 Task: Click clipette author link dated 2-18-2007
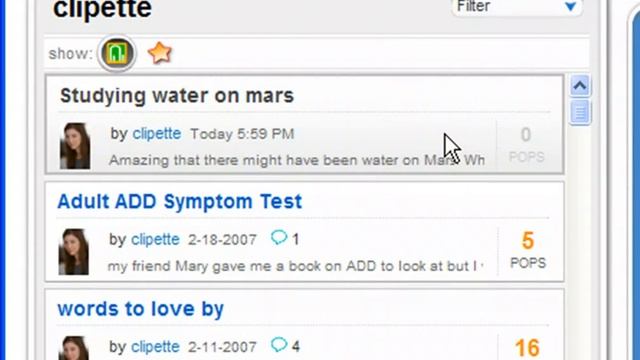(155, 239)
